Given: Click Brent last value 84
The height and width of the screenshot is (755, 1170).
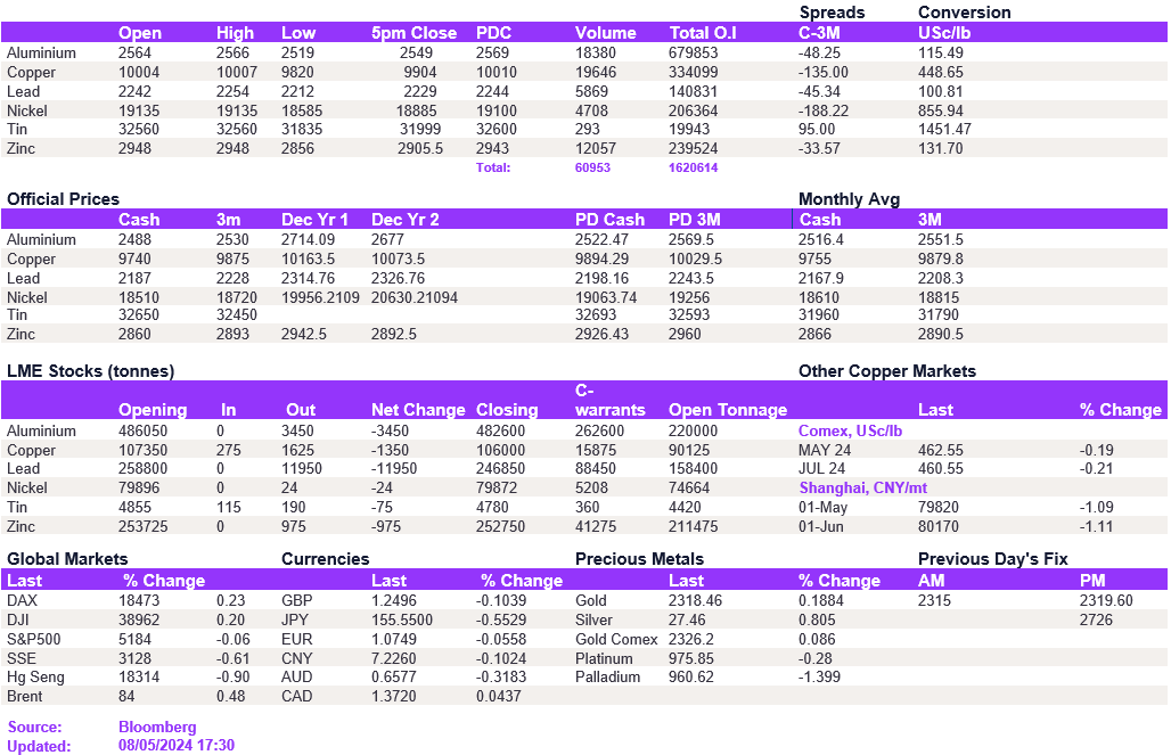Looking at the screenshot, I should coord(126,696).
